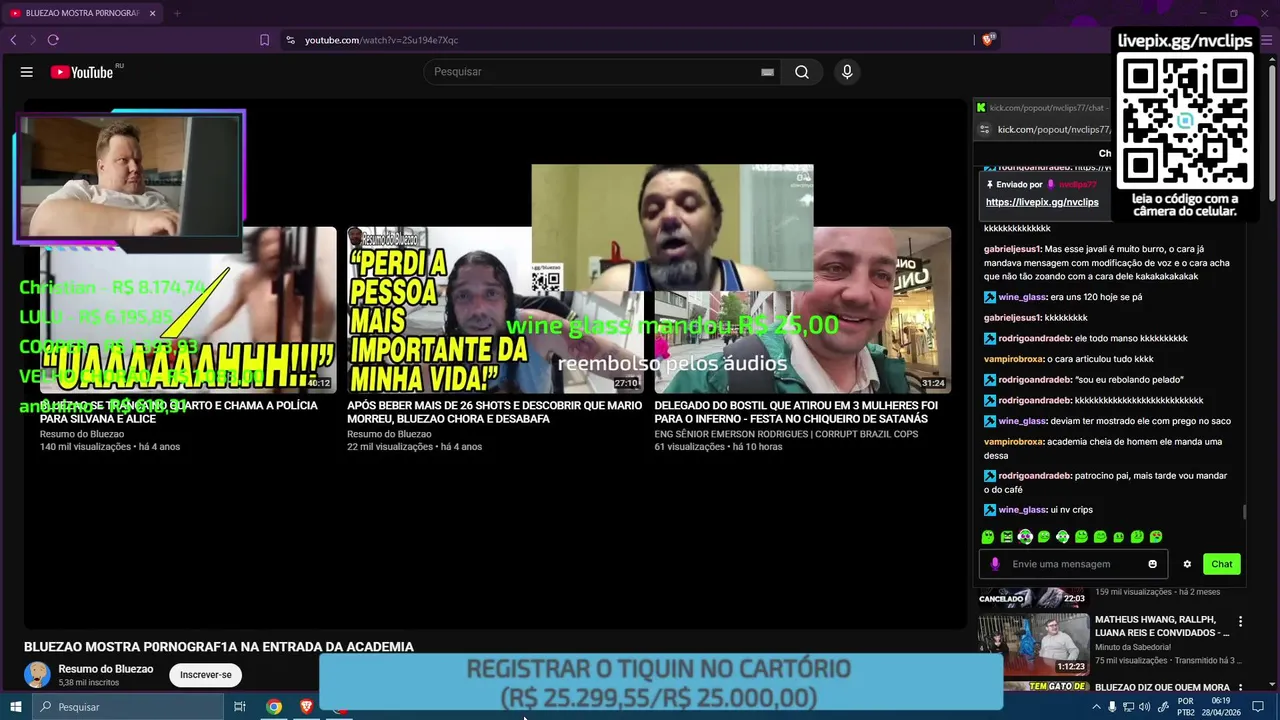Start voice search with microphone icon

[847, 72]
